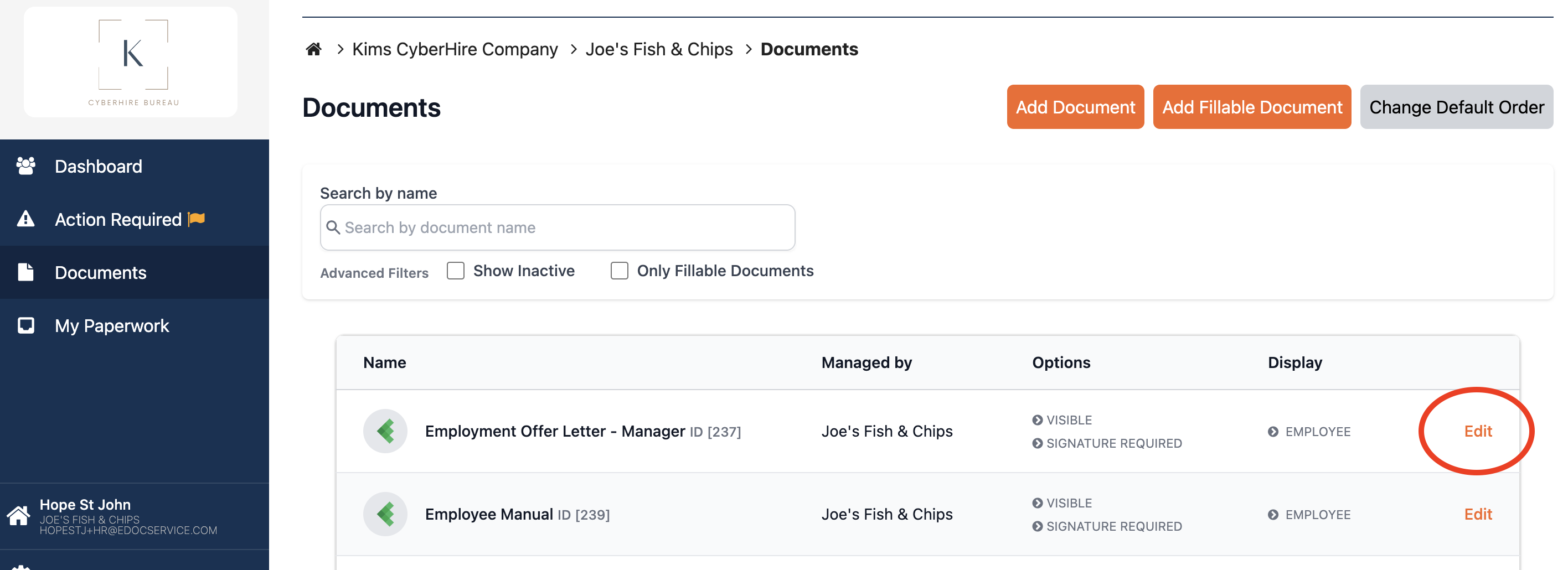Click the CyberHire Bureau logo
The width and height of the screenshot is (1568, 570).
point(131,62)
